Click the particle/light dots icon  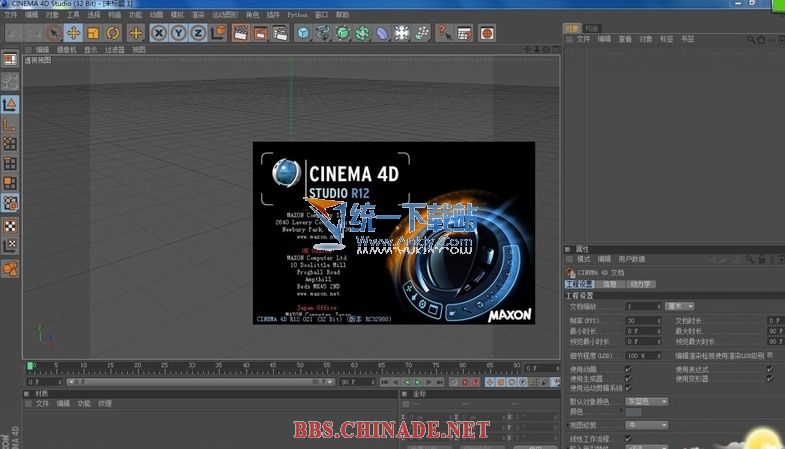click(x=422, y=33)
